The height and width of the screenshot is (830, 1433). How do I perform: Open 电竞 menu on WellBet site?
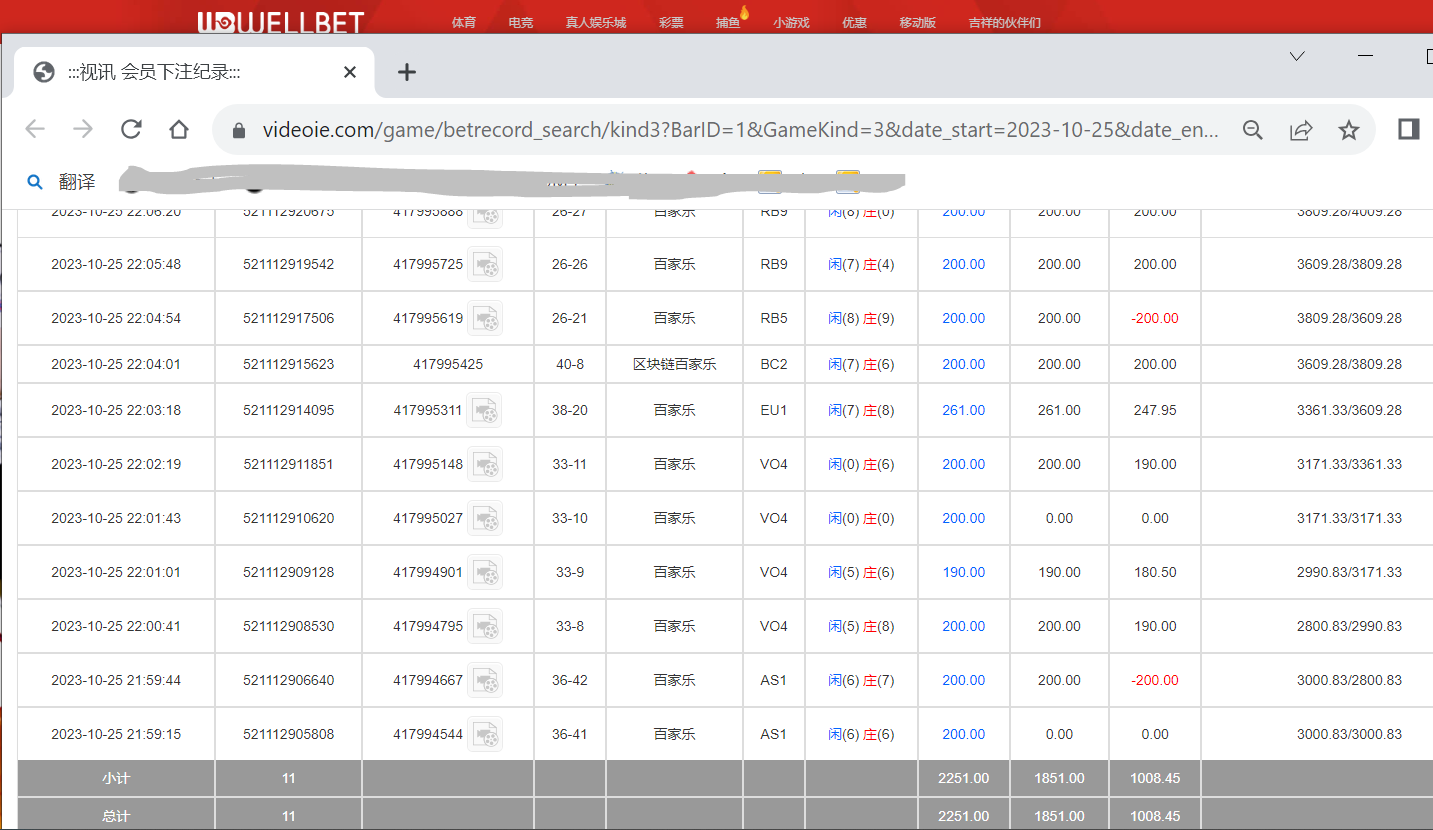point(520,22)
